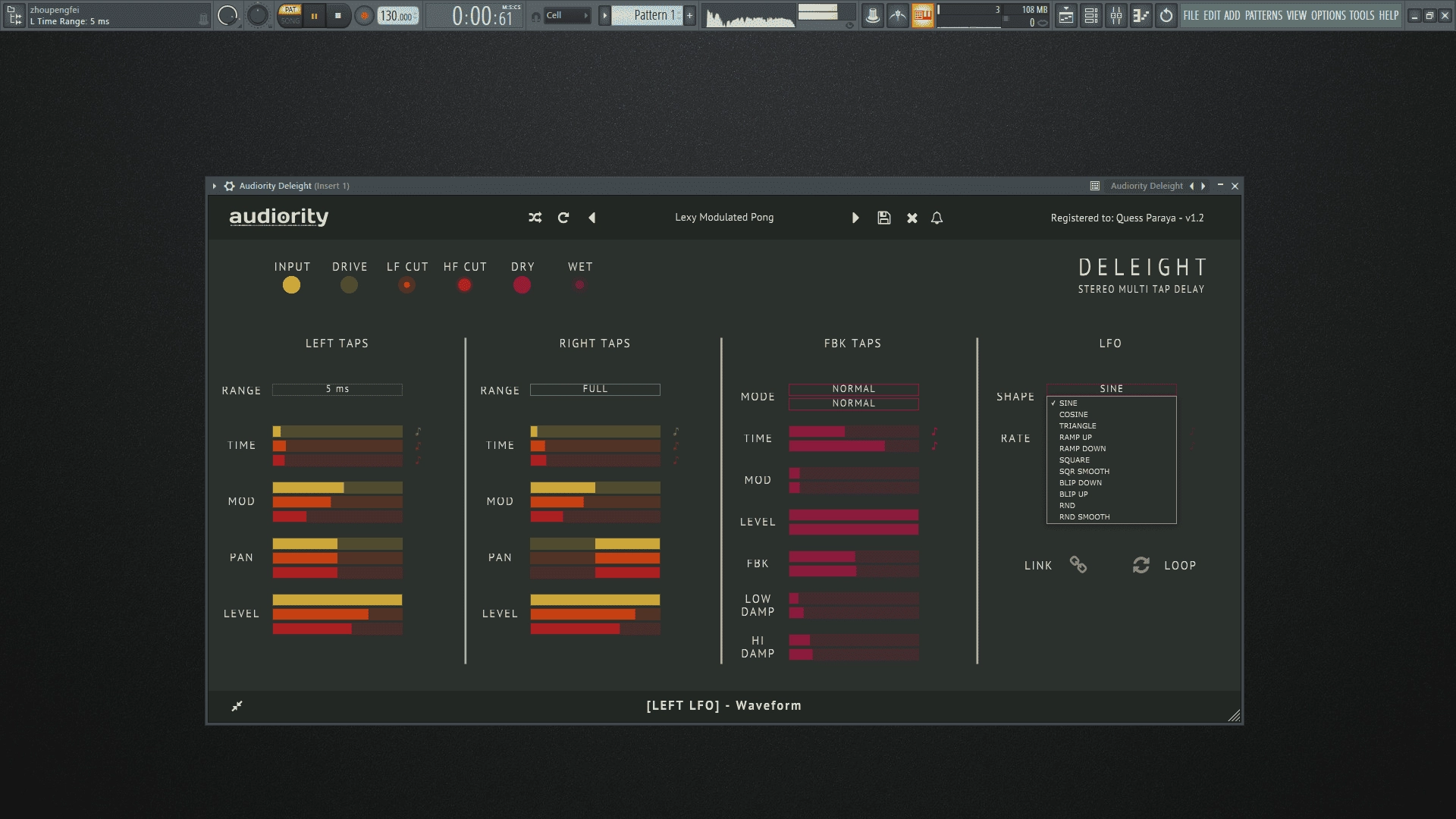Select RAMP DOWN from LFO shape list
The width and height of the screenshot is (1456, 819).
pos(1112,449)
